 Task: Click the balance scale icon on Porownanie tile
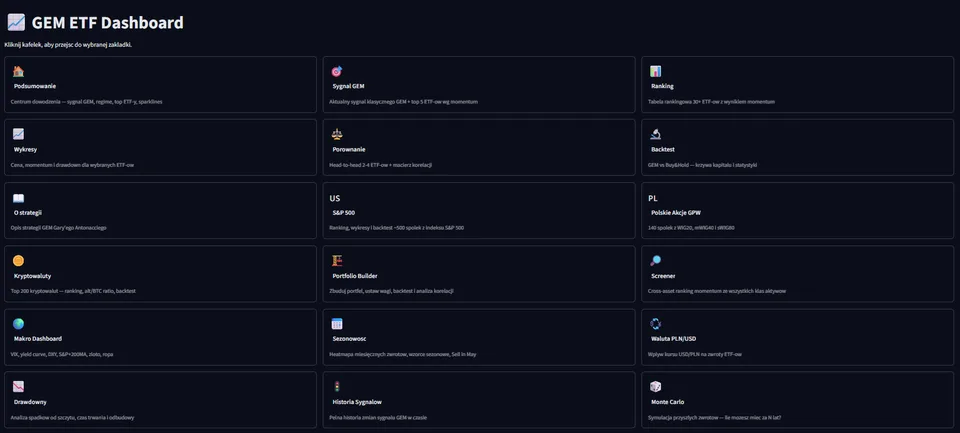[x=337, y=134]
